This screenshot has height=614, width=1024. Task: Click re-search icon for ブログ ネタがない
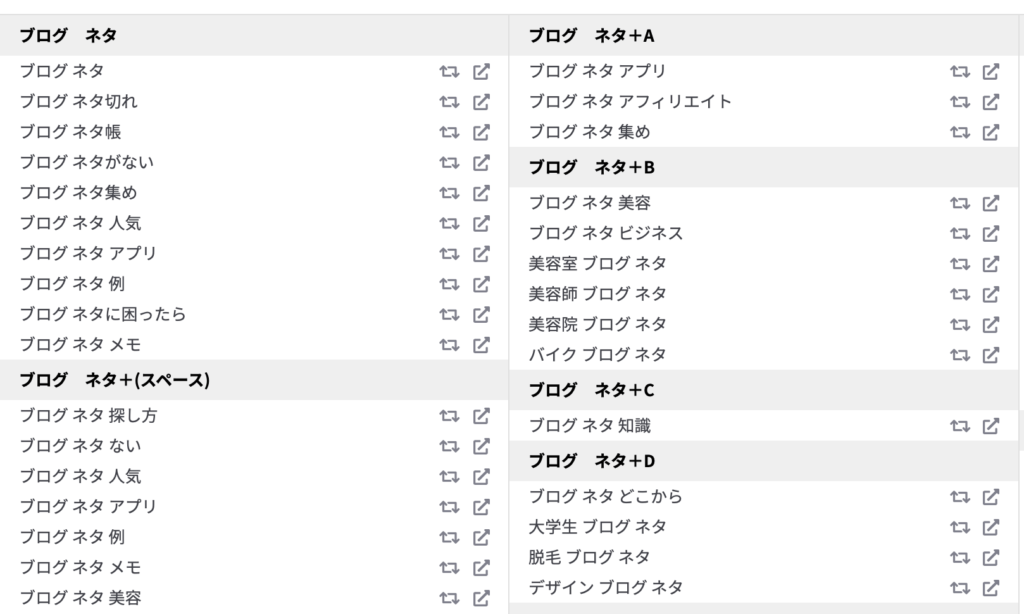(449, 163)
